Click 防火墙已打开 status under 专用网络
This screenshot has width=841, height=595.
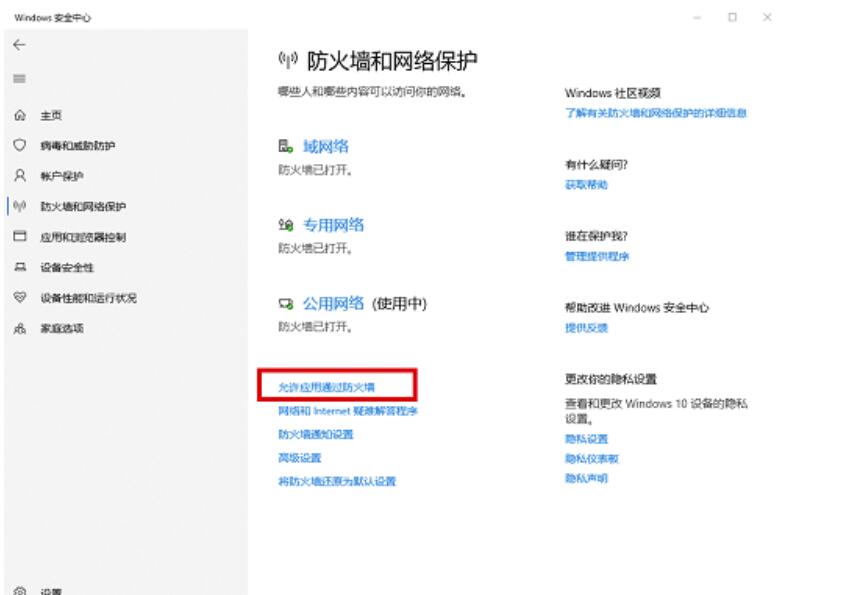(315, 248)
